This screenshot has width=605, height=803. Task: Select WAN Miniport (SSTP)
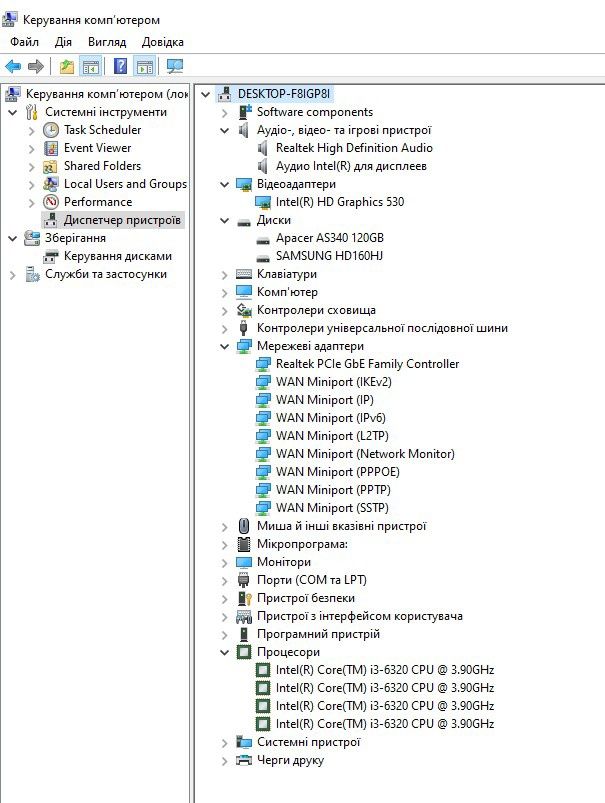(332, 508)
